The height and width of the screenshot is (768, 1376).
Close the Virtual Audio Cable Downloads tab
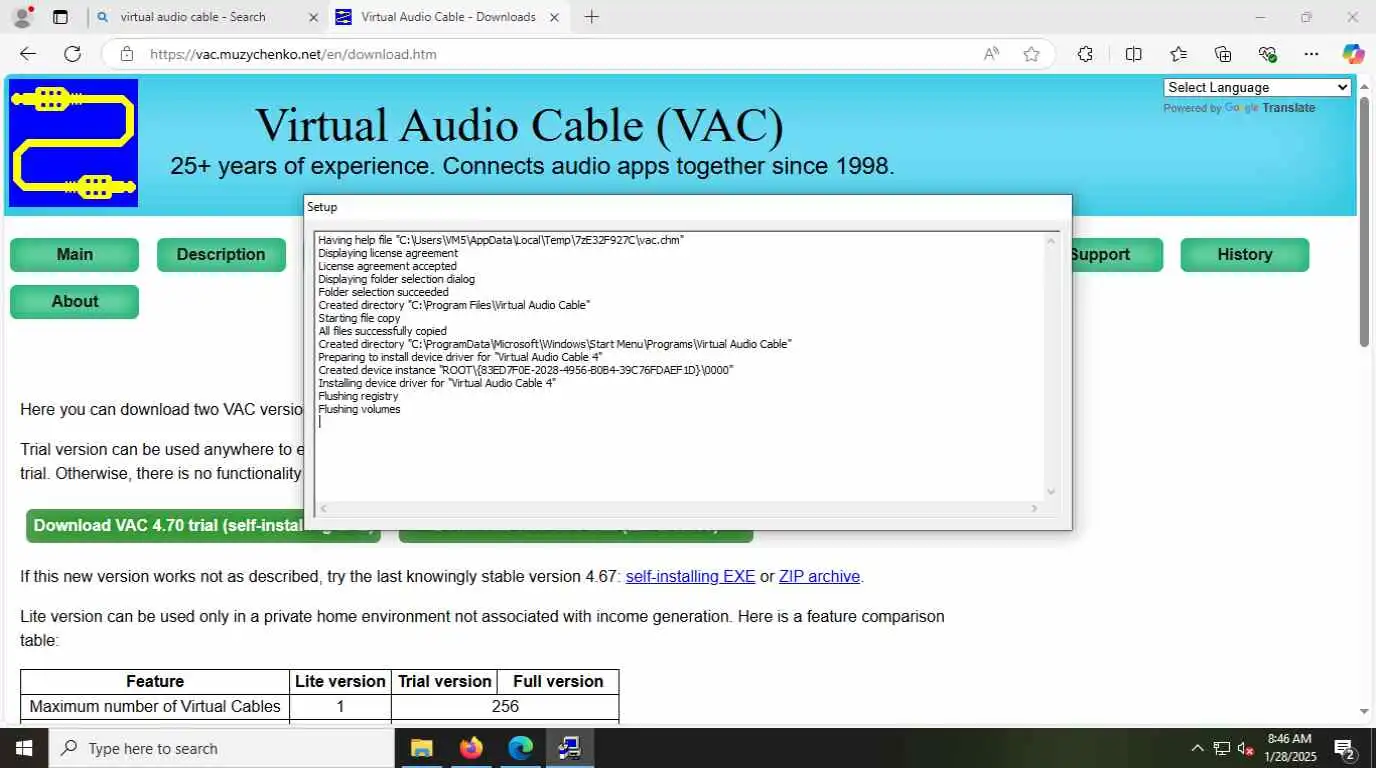click(554, 17)
